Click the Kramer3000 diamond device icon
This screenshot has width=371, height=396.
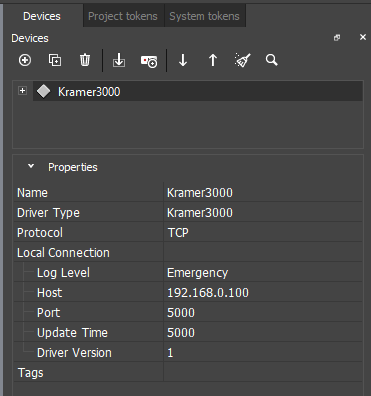tap(44, 91)
